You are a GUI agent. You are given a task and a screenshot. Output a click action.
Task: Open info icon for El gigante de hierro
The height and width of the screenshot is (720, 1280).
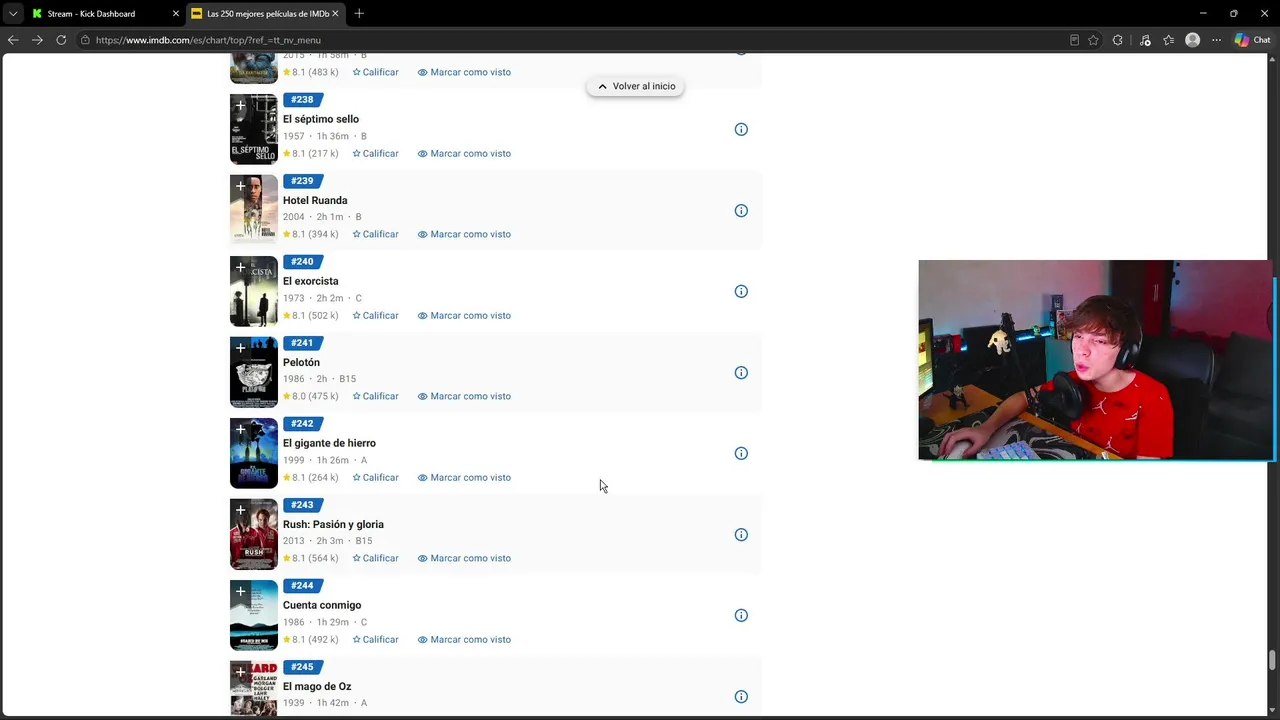(x=741, y=453)
